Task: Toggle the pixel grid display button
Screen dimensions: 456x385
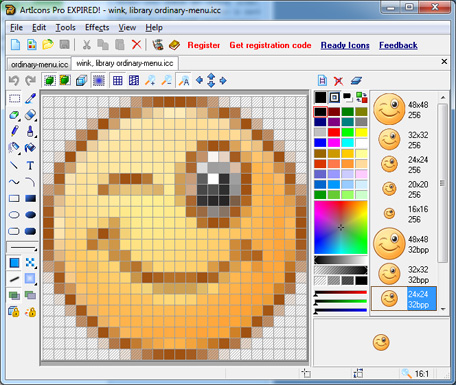Action: click(x=117, y=80)
